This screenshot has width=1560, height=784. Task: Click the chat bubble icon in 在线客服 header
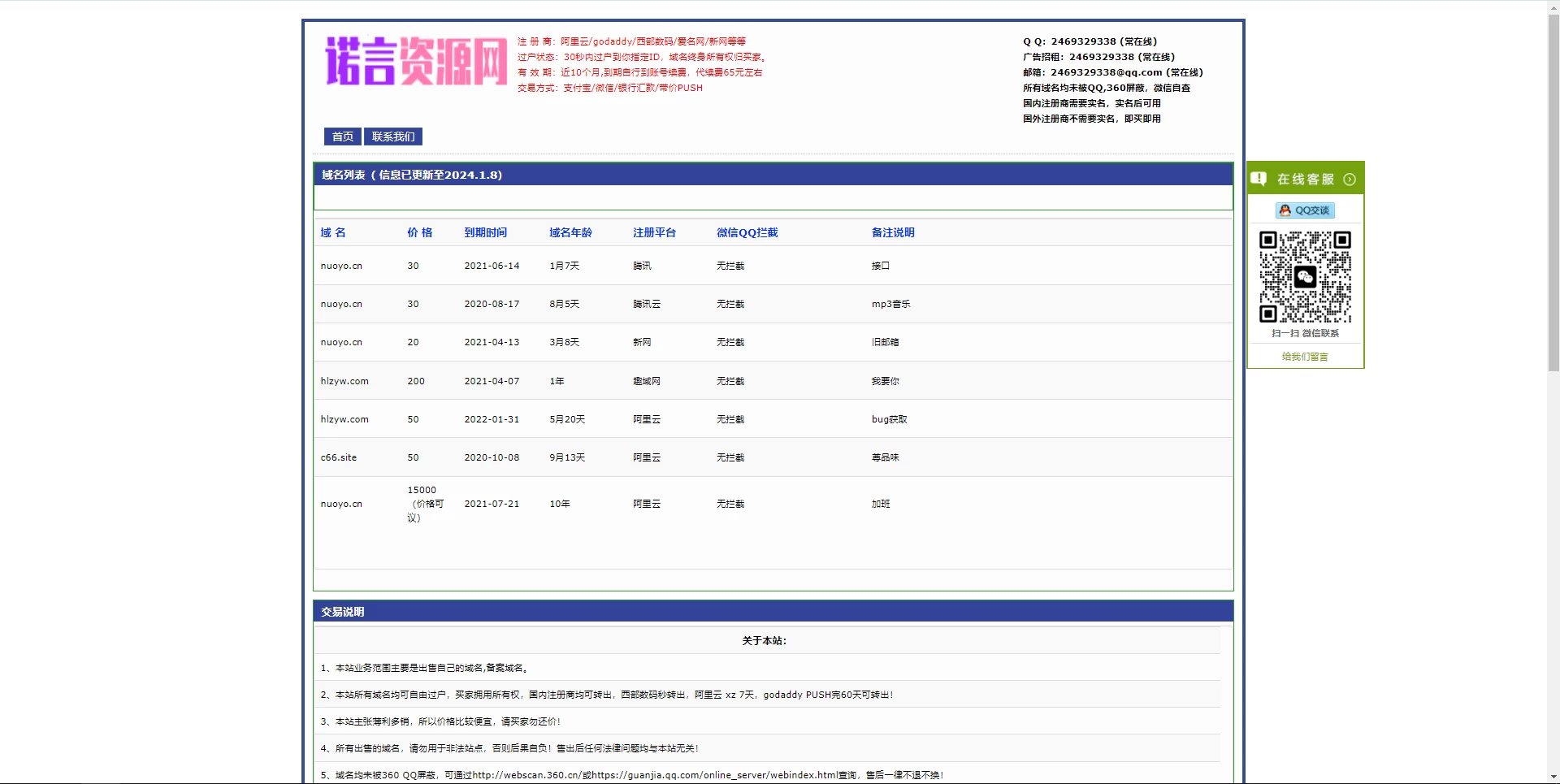click(1259, 180)
